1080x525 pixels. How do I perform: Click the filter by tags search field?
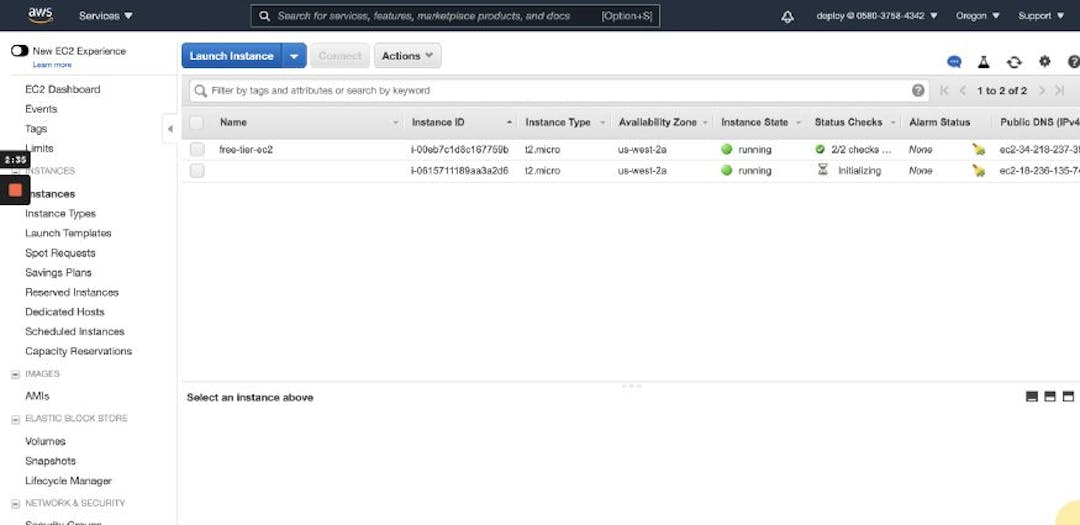(x=550, y=90)
